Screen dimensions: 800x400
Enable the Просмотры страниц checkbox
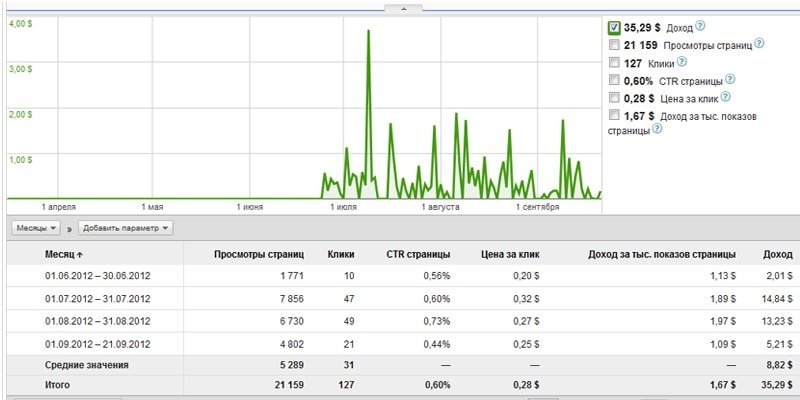tap(614, 45)
